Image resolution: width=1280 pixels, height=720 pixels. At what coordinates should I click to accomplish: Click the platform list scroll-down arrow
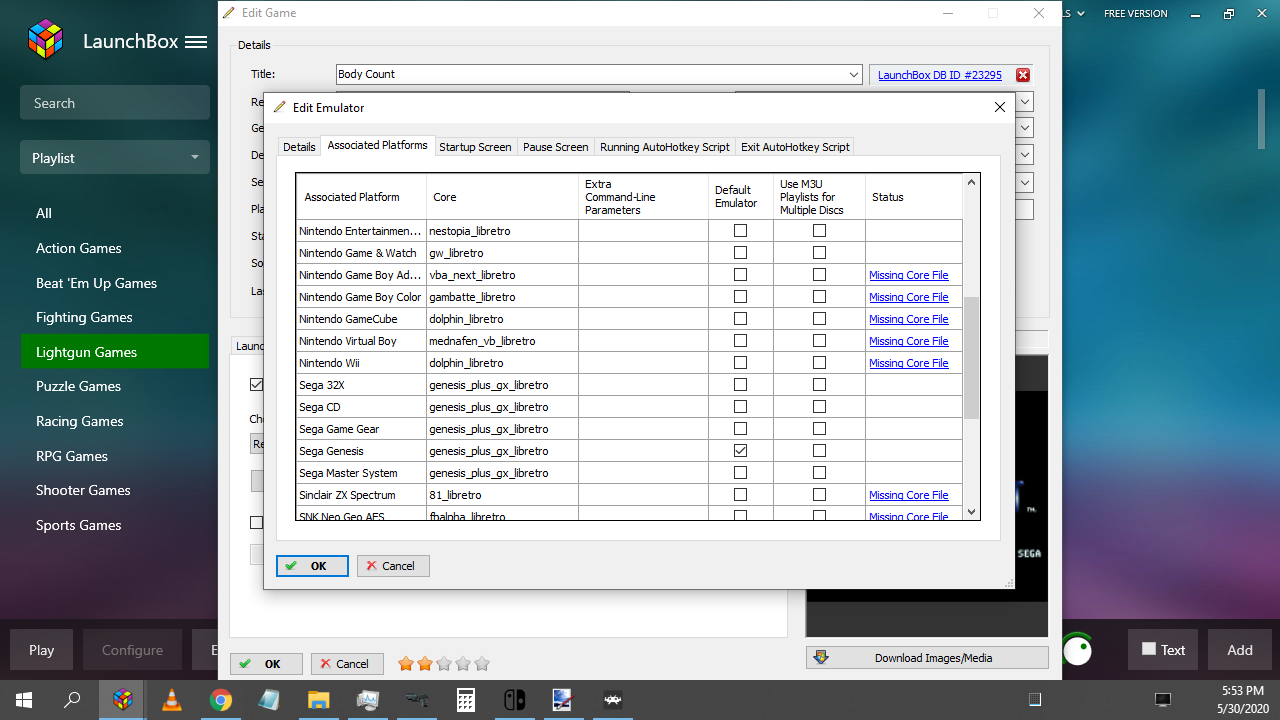coord(971,511)
